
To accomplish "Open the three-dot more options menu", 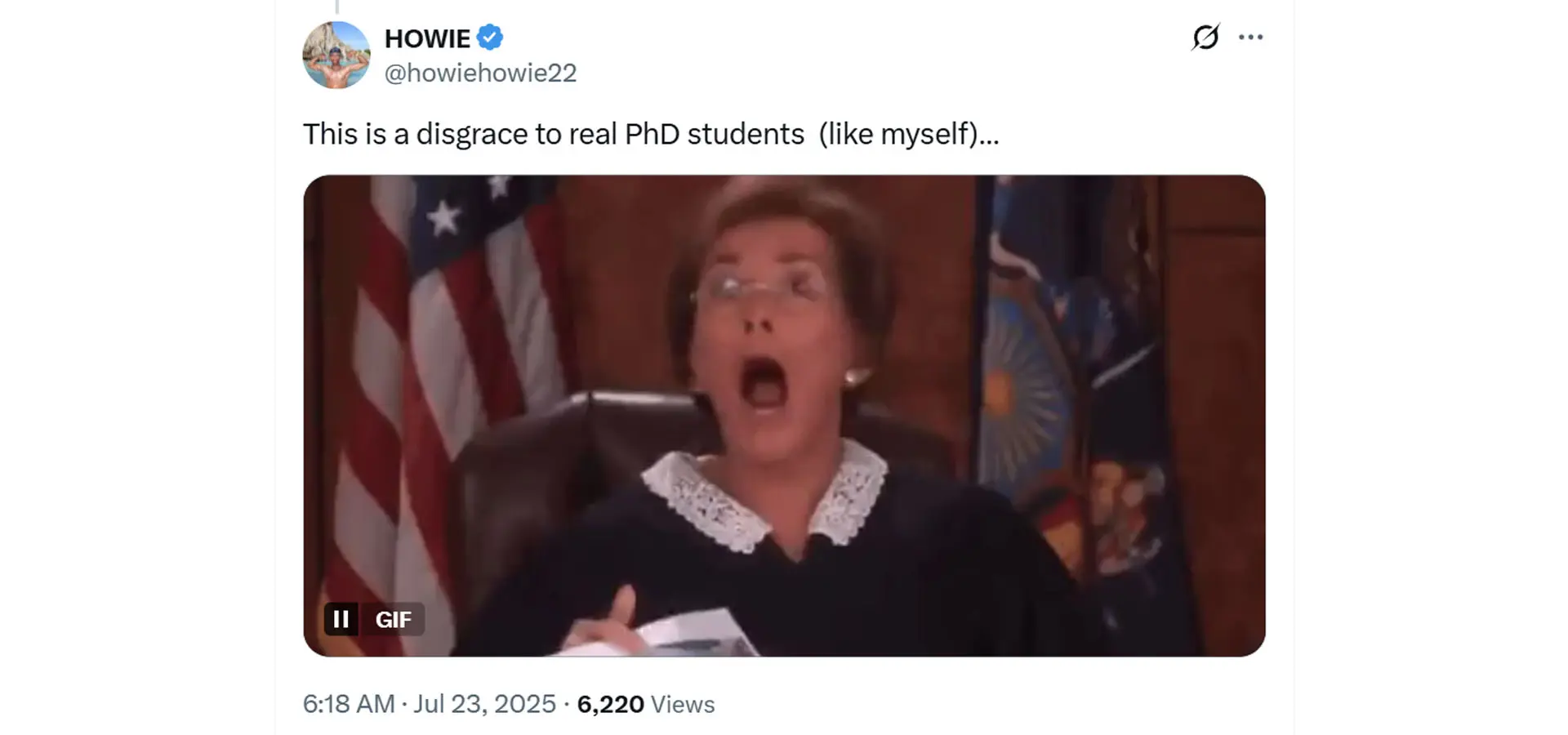I will 1250,37.
